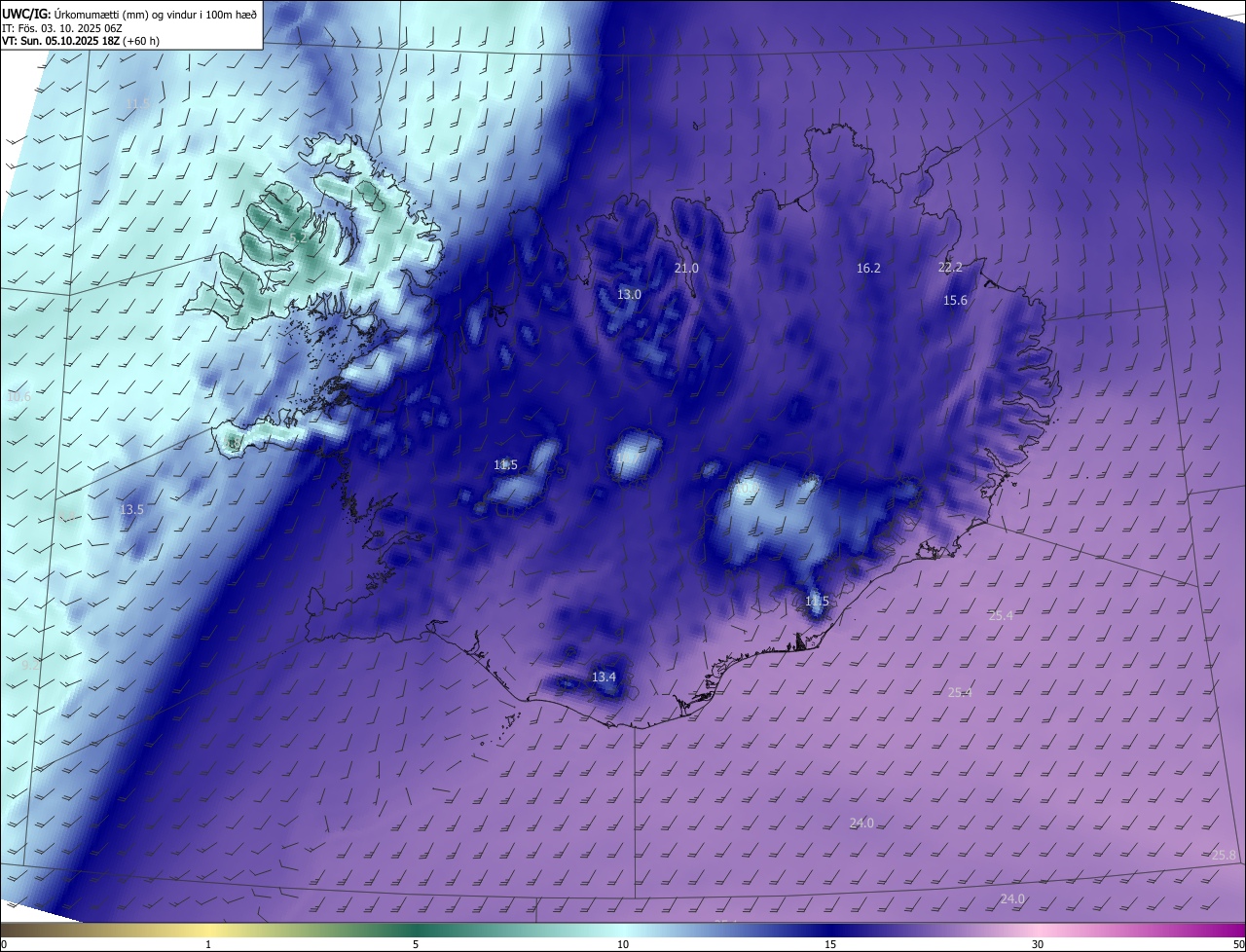Viewport: 1246px width, 952px height.
Task: Select the 15.6 value label
Action: (956, 300)
